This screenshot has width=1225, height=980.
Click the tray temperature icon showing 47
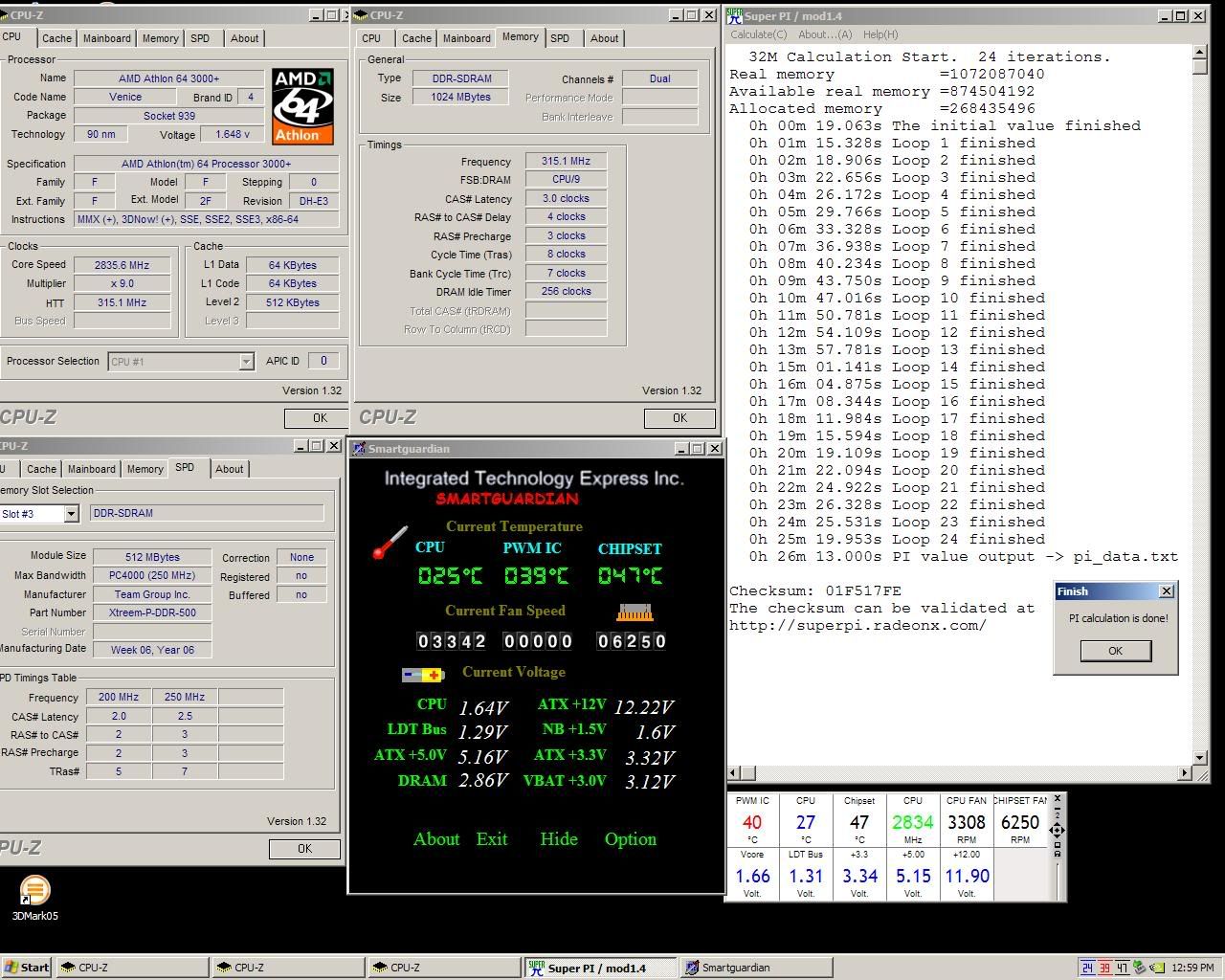click(x=1122, y=968)
